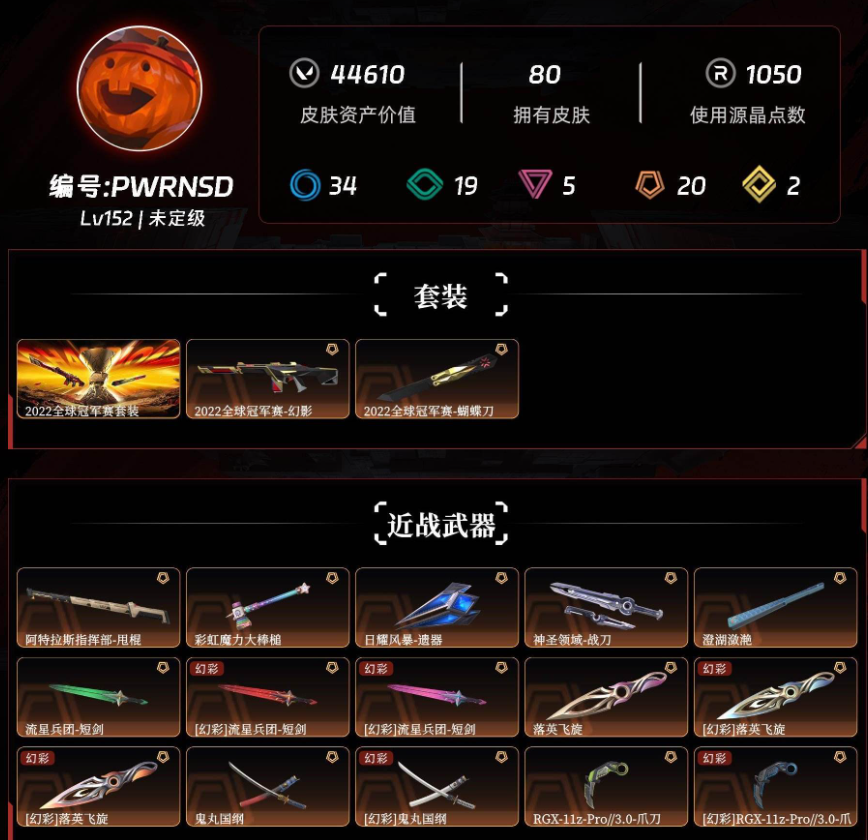Screen dimensions: 868x840
Task: Open the 2022全球冠军赛套装 bundle thumbnail
Action: (99, 379)
